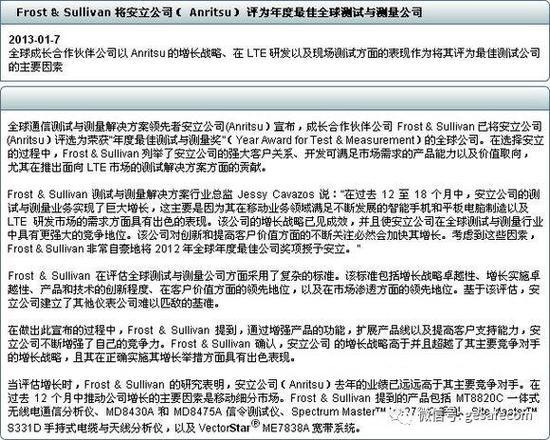550x440 pixels.
Task: Click "Year Award for Test & Measurement" text
Action: (x=326, y=140)
